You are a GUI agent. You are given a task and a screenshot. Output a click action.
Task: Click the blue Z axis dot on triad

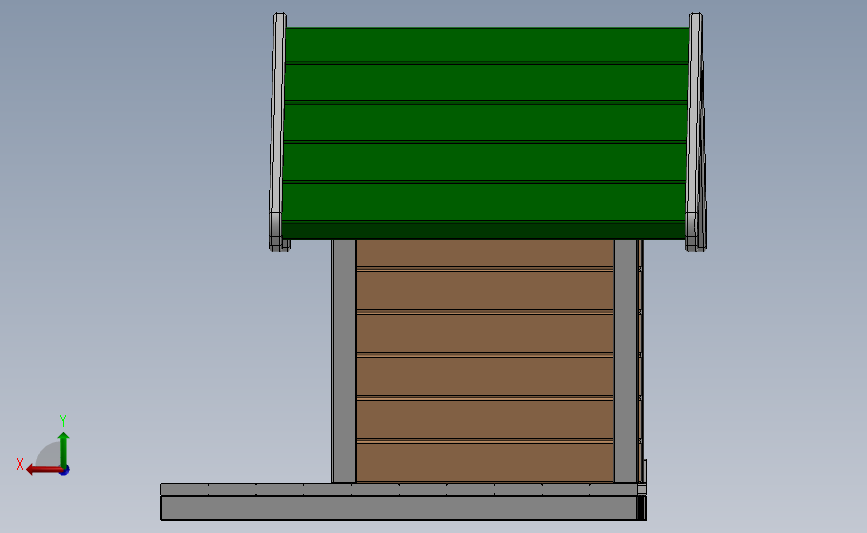pyautogui.click(x=65, y=471)
